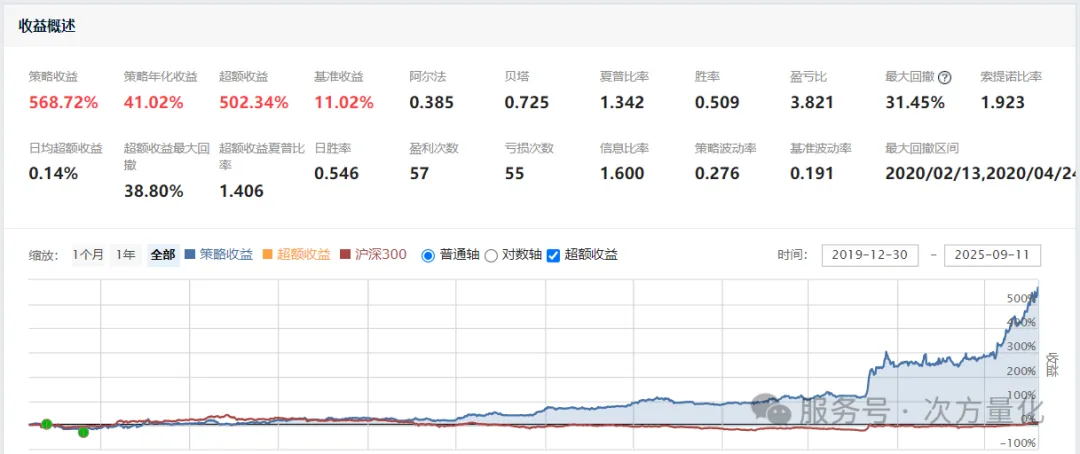Image resolution: width=1080 pixels, height=454 pixels.
Task: Toggle the orange 超额收益 legend series
Action: point(300,255)
